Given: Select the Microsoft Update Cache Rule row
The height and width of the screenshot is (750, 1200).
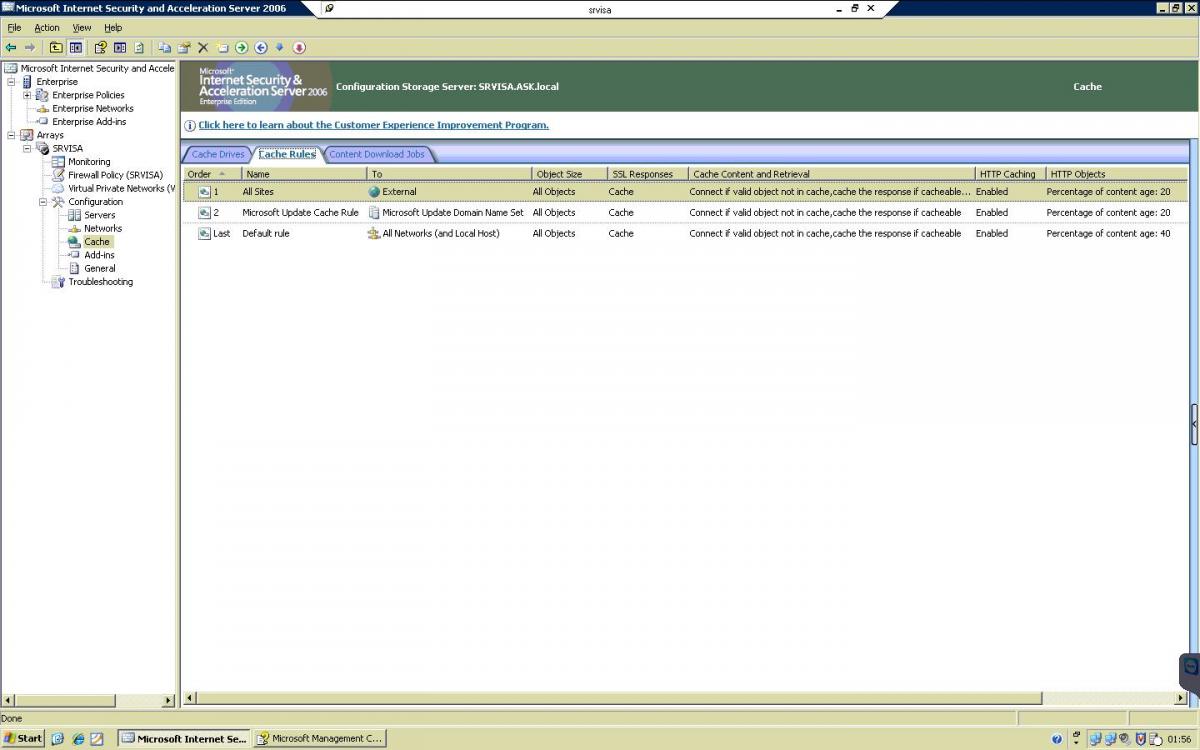Looking at the screenshot, I should click(685, 213).
